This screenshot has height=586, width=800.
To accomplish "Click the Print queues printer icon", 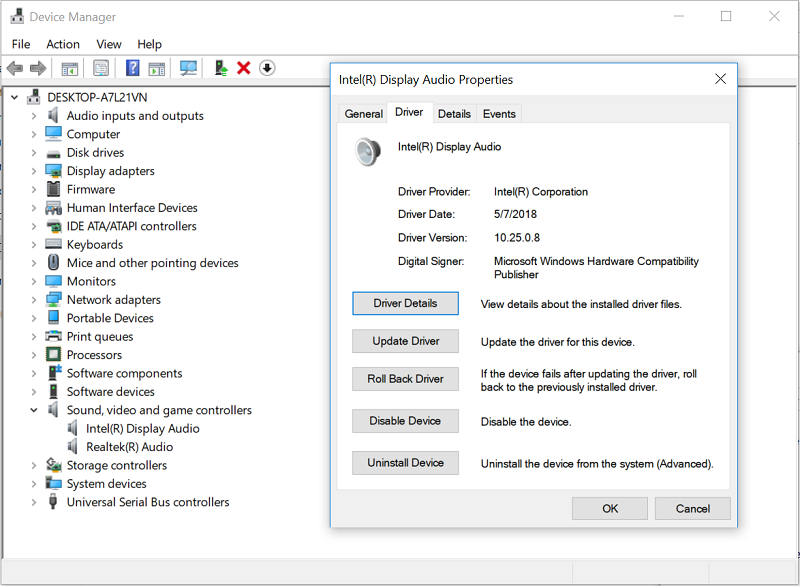I will tap(53, 336).
